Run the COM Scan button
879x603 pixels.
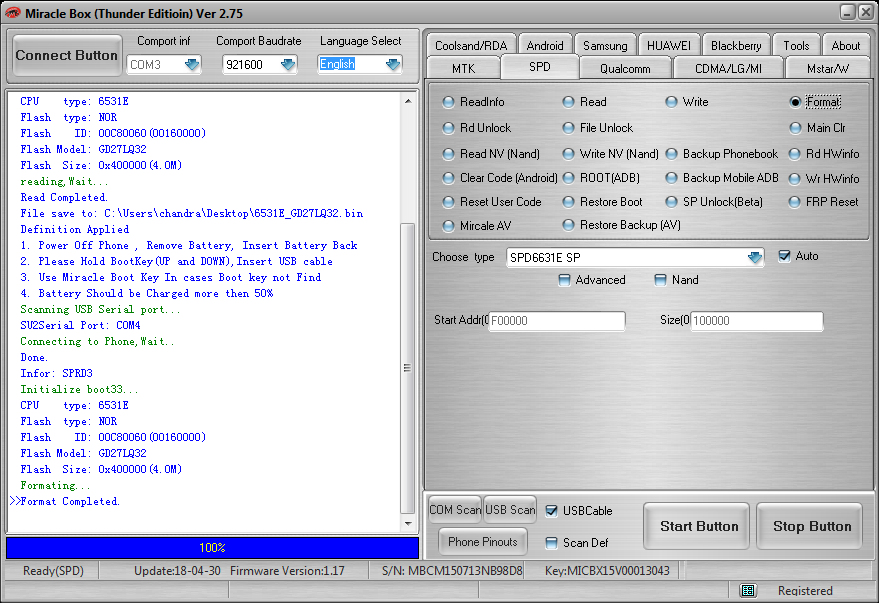(x=455, y=510)
